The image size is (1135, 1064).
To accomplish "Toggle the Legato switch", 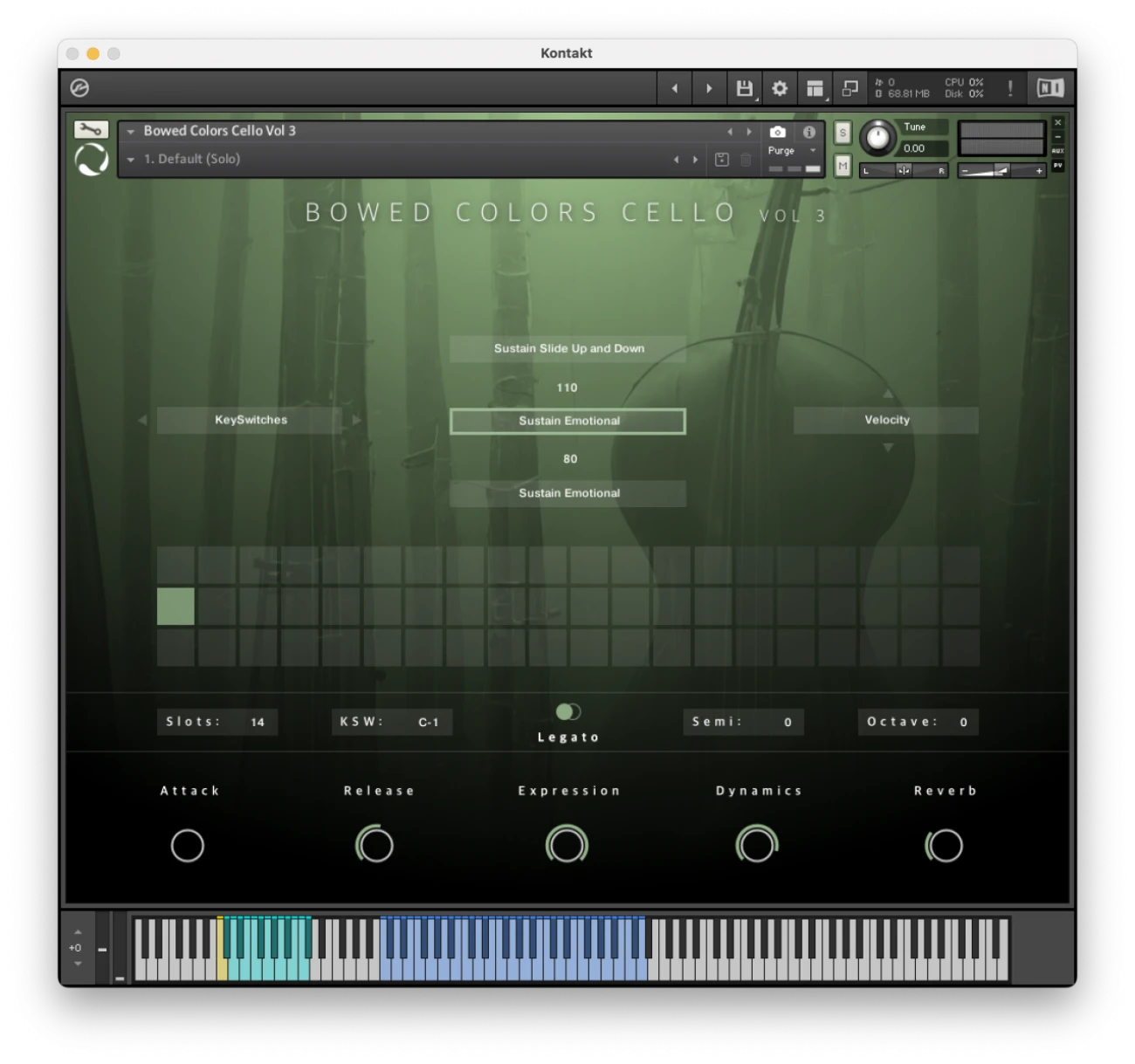I will (568, 712).
